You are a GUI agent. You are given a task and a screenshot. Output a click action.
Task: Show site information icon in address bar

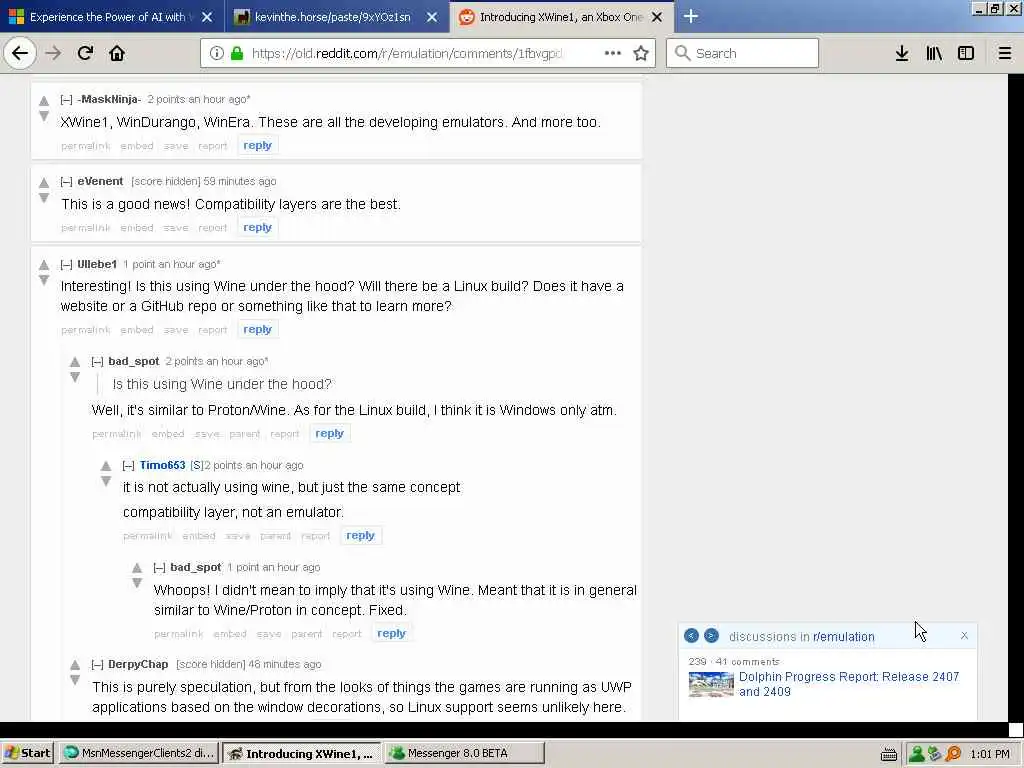point(216,53)
